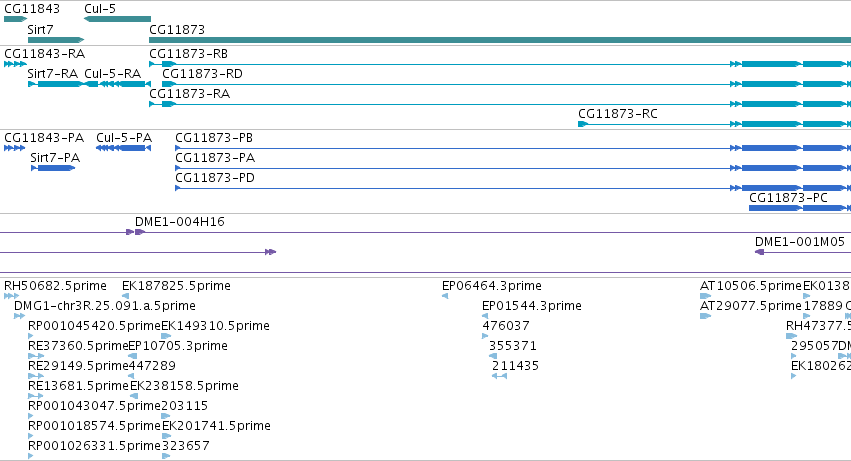Select the Cul-5 gene feature bar
Image resolution: width=851 pixels, height=461 pixels.
117,19
